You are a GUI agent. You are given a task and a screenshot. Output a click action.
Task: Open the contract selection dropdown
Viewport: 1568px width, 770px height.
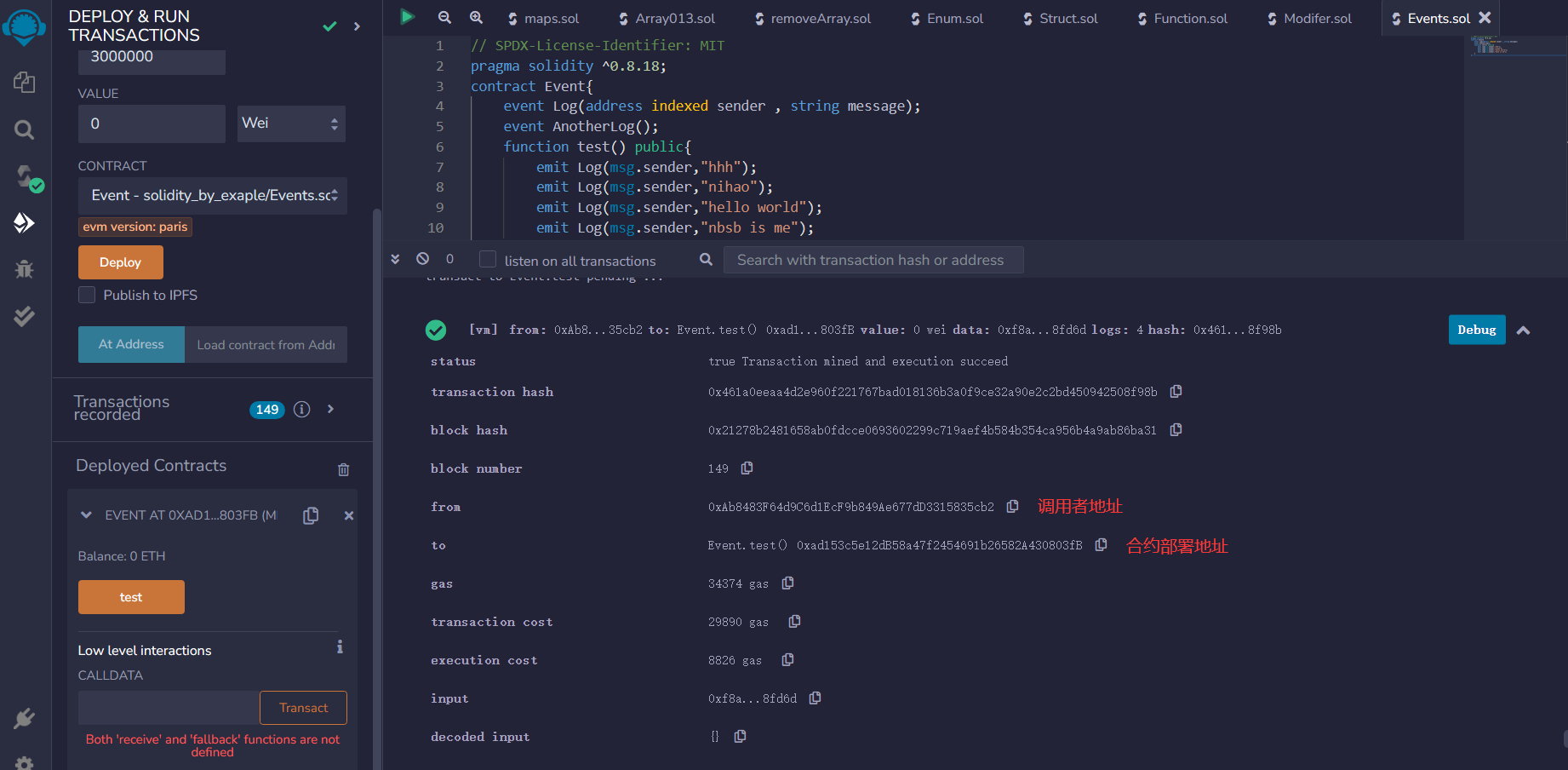pos(213,195)
